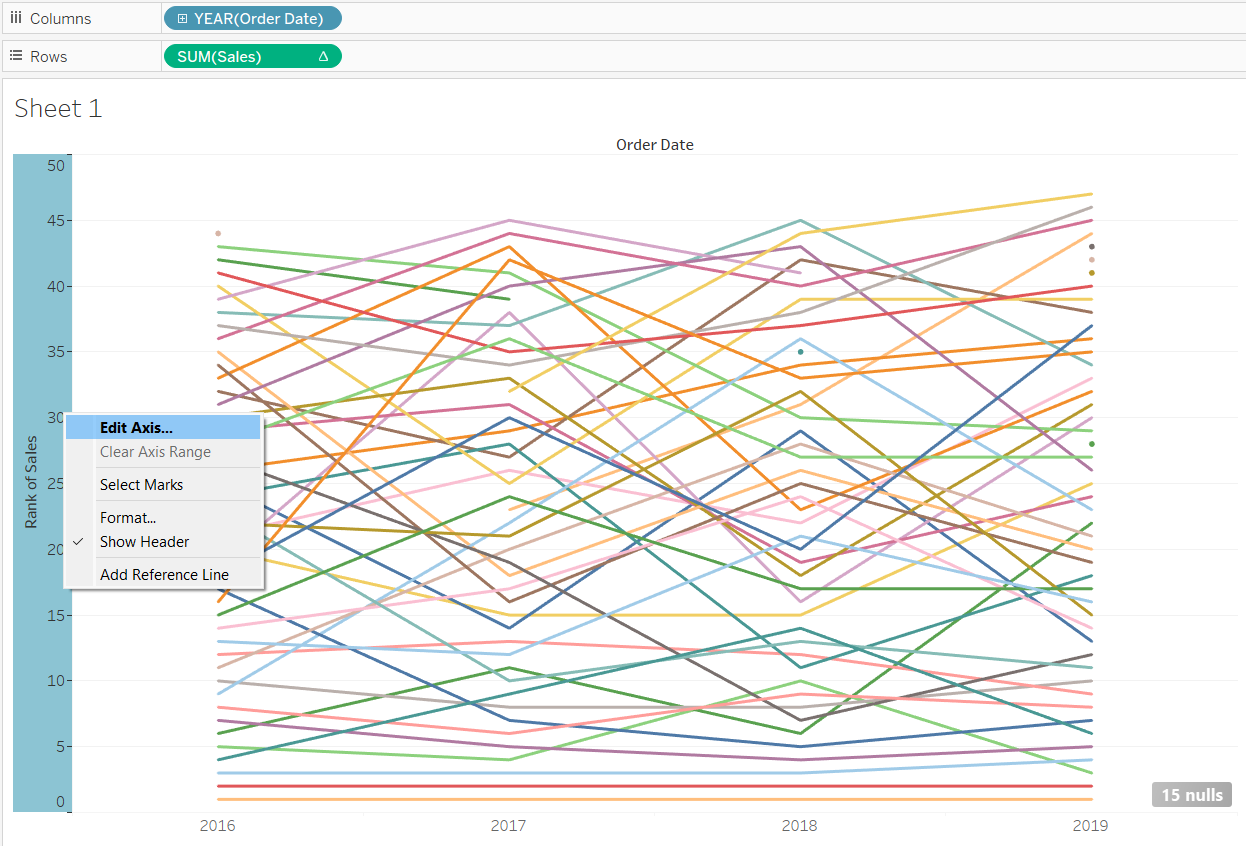Viewport: 1246px width, 846px height.
Task: Choose Edit Axis... from context menu
Action: click(x=163, y=428)
